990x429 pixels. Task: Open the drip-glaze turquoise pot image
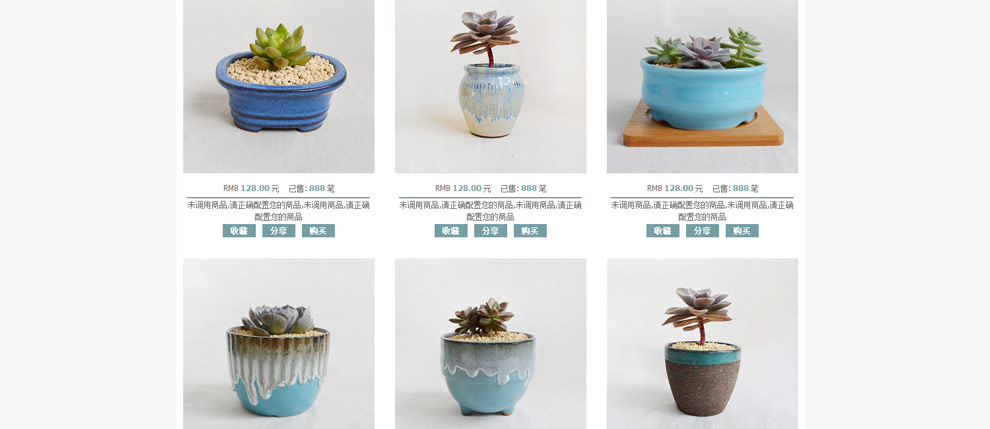[x=278, y=344]
